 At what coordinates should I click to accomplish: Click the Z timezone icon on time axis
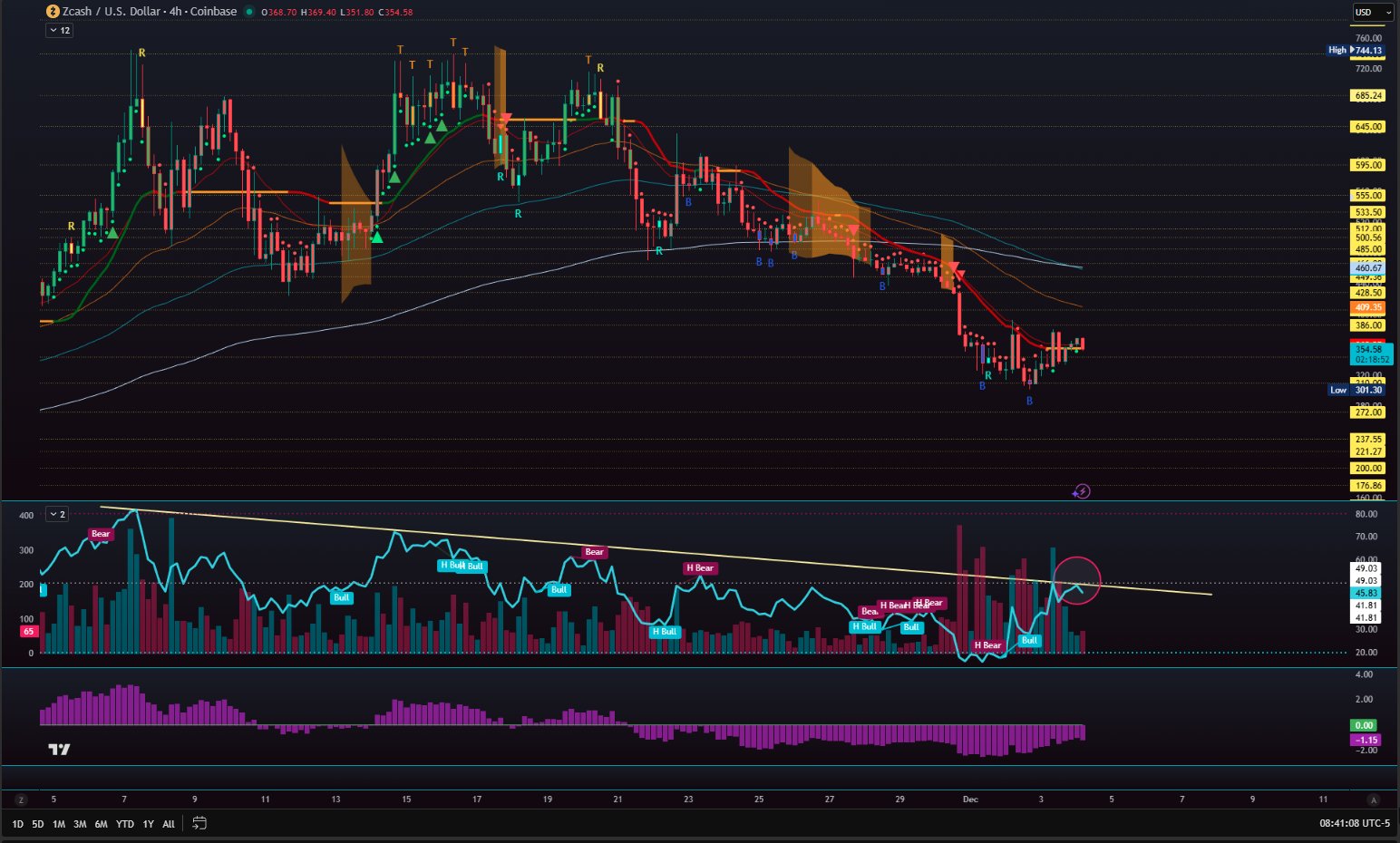point(22,799)
